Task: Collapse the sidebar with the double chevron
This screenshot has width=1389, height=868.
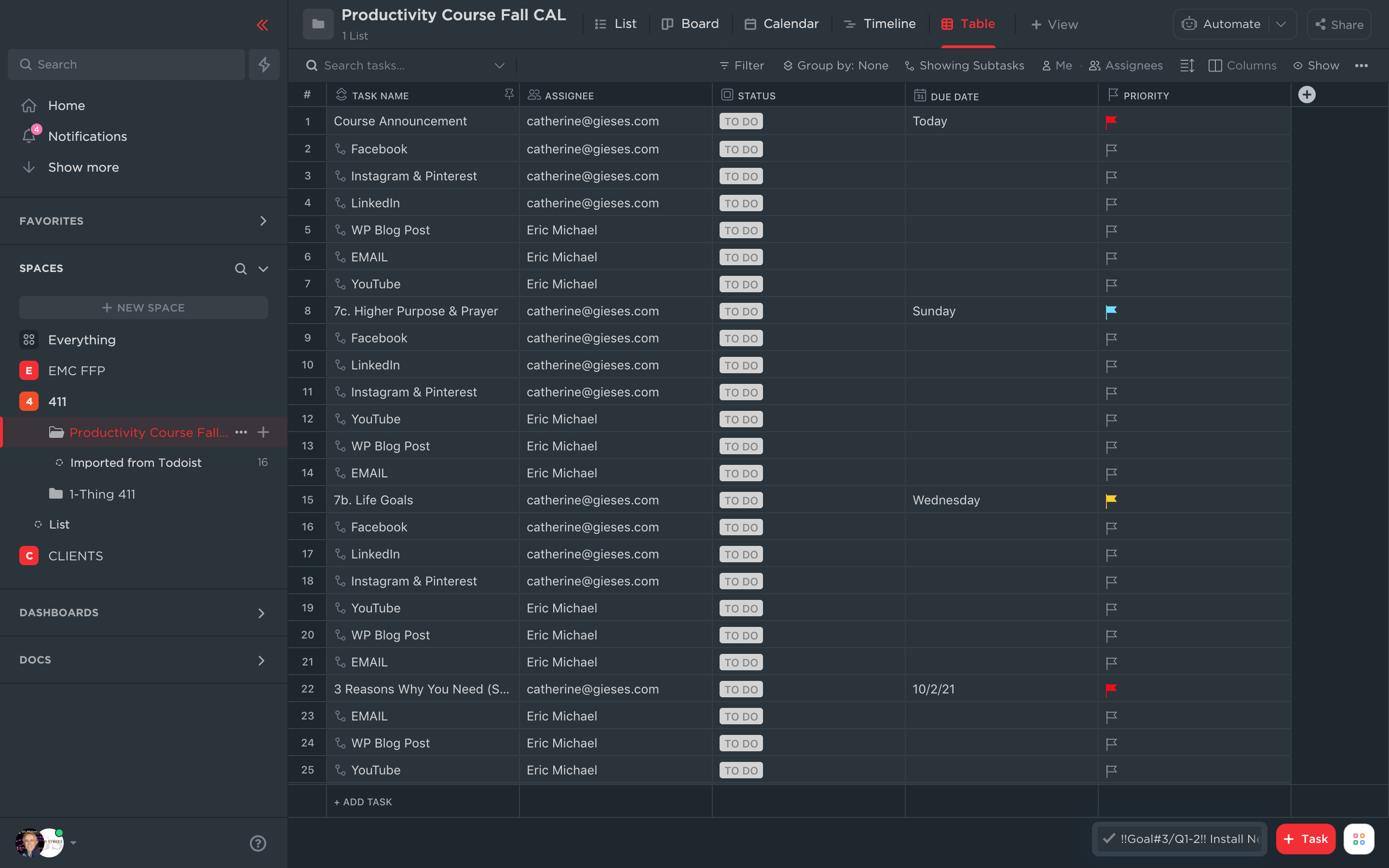Action: [262, 25]
